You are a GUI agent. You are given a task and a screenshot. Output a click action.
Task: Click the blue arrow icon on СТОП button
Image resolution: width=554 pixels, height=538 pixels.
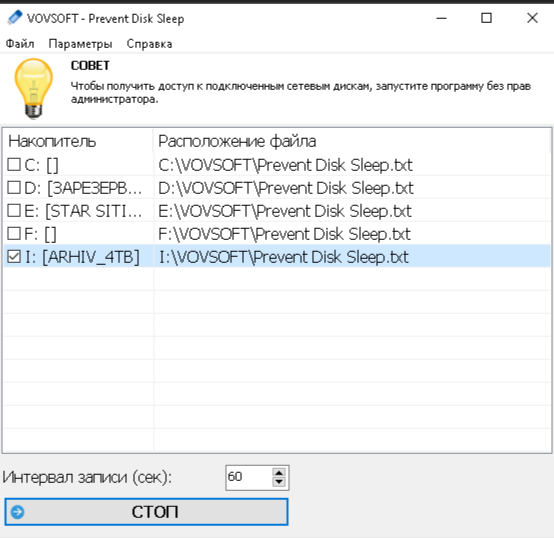tap(17, 512)
